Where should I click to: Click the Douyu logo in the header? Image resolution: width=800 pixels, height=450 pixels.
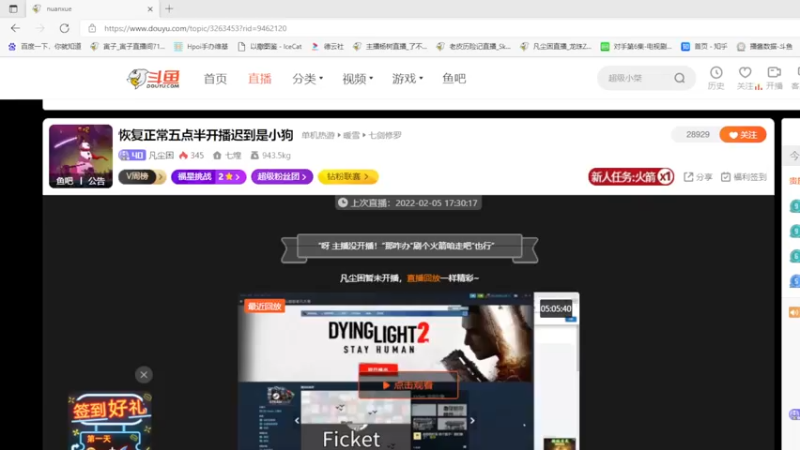click(x=153, y=79)
